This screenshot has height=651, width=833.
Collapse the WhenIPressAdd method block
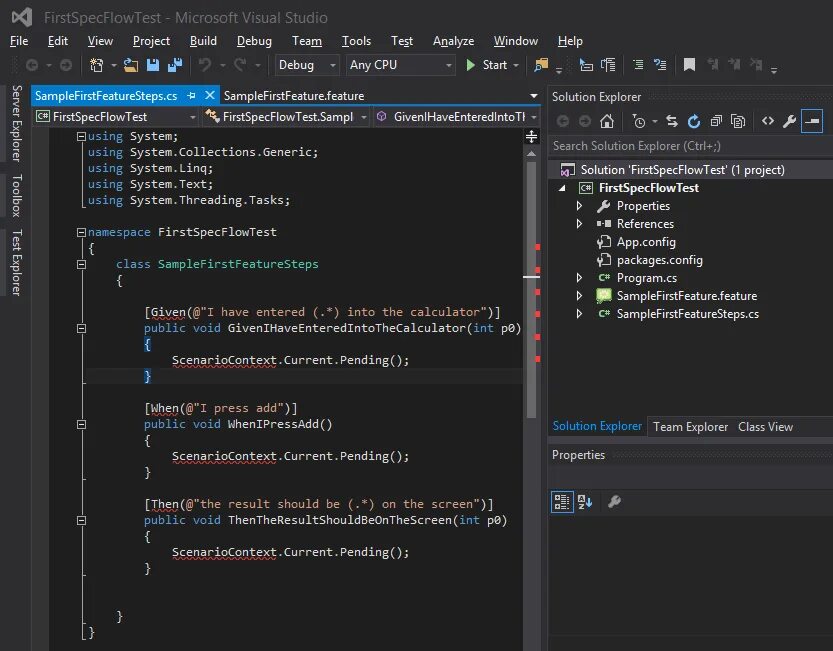pos(81,424)
